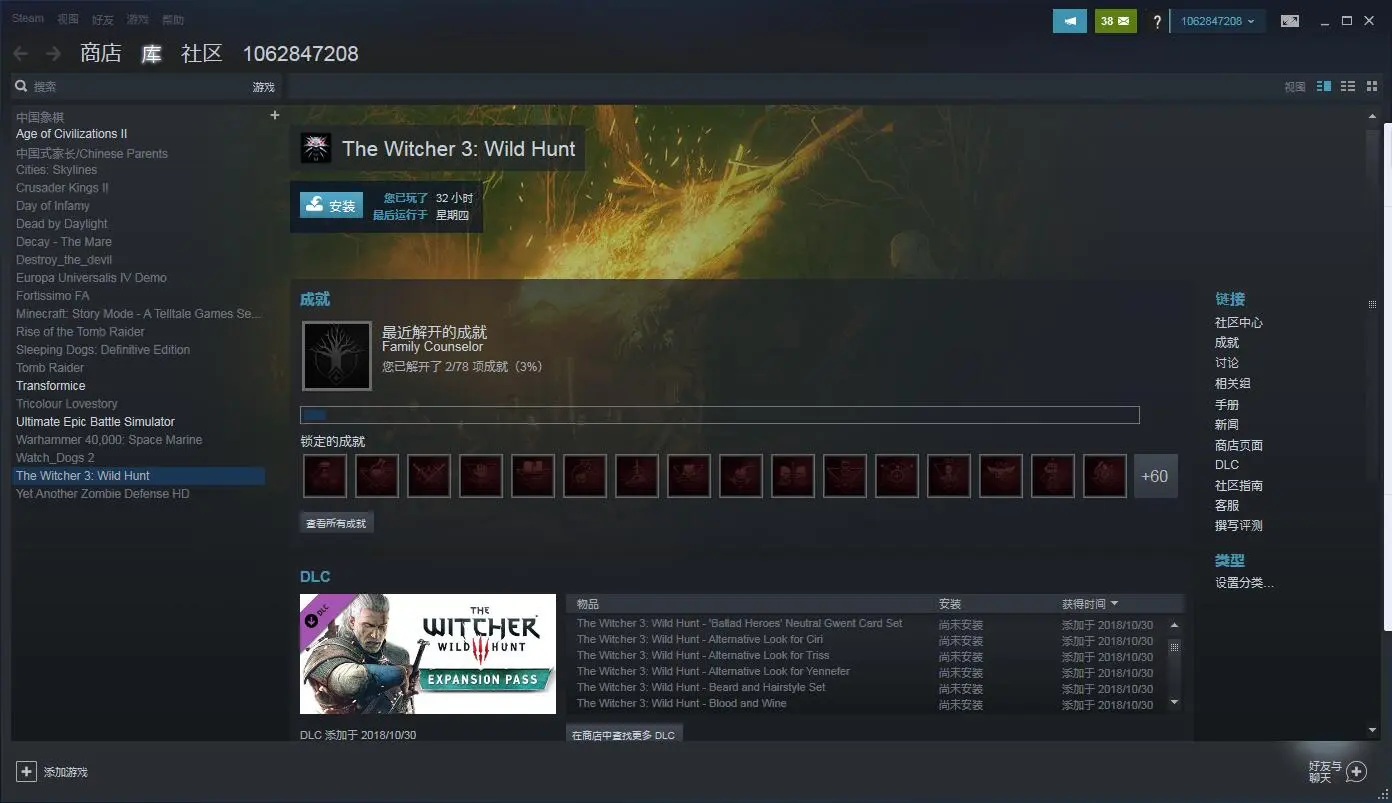Open the 客服 link
The width and height of the screenshot is (1392, 803).
pos(1227,505)
